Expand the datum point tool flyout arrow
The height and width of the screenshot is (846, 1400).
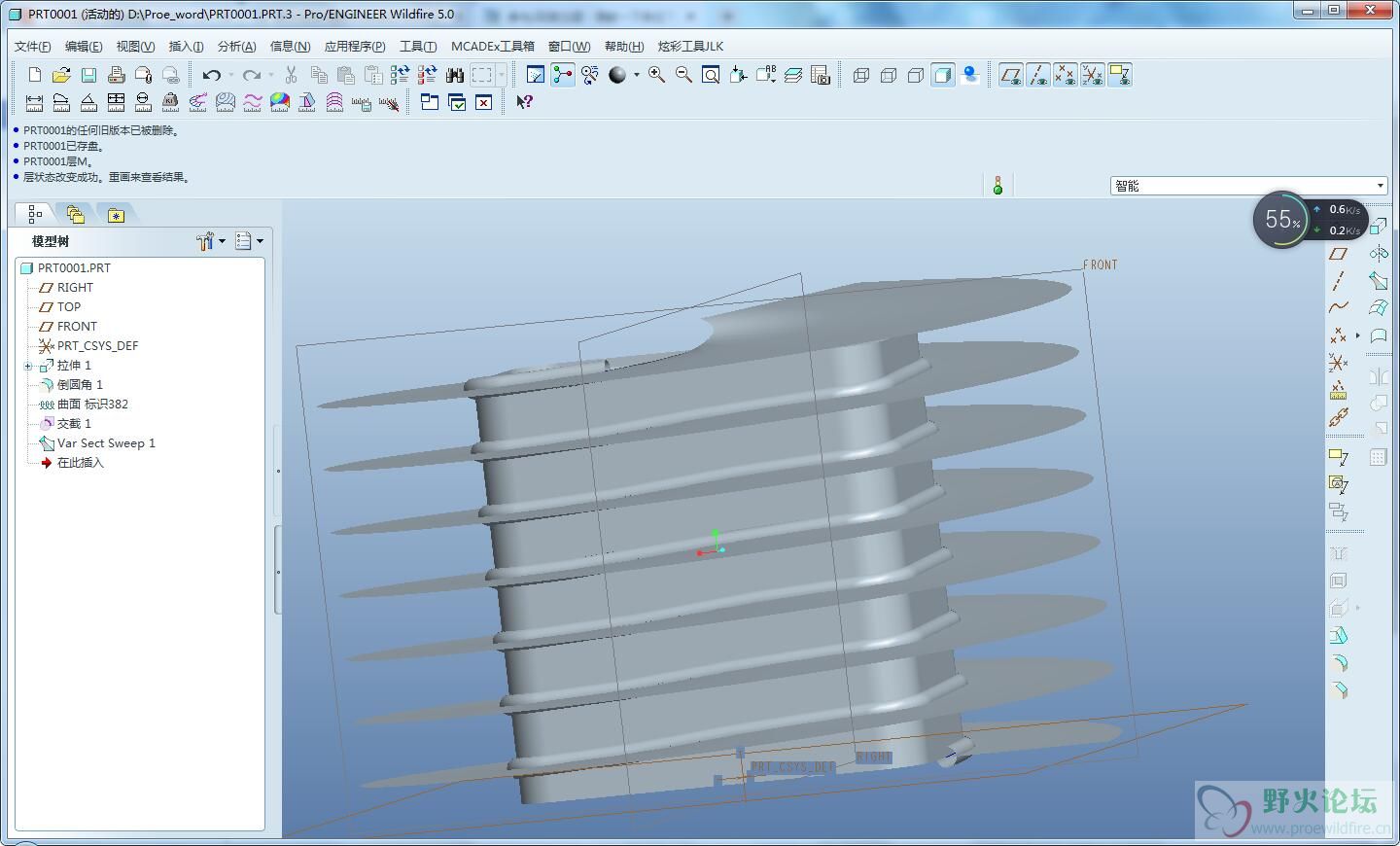[x=1358, y=335]
